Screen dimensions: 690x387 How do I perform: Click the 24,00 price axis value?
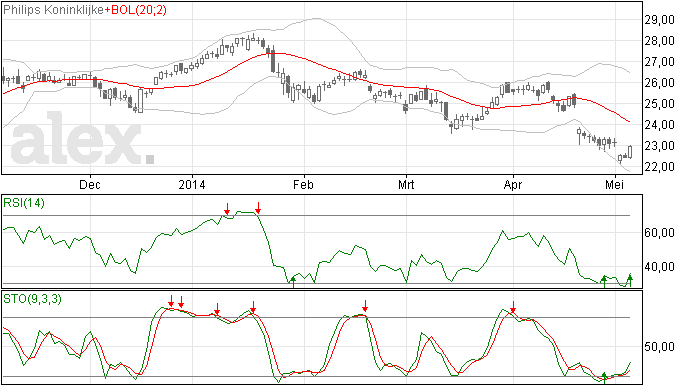tap(659, 125)
